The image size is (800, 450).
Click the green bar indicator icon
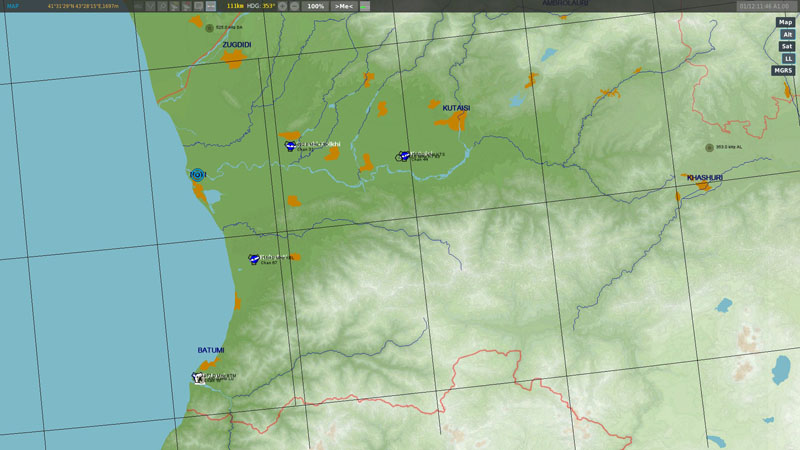pos(365,6)
